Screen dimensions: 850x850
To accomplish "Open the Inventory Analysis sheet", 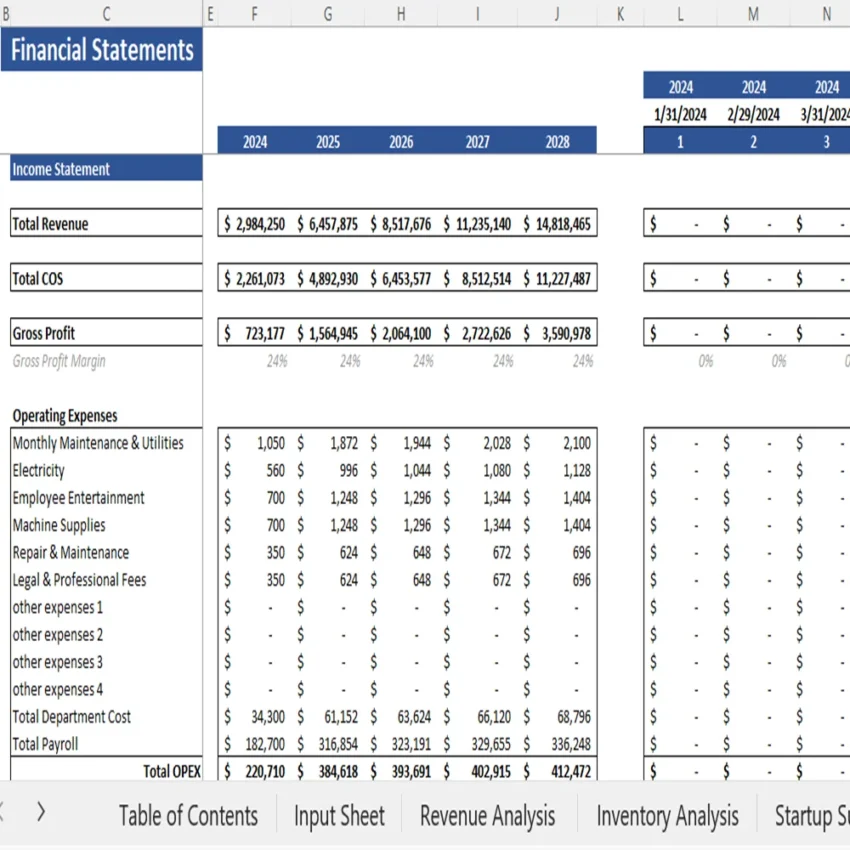I will click(667, 815).
